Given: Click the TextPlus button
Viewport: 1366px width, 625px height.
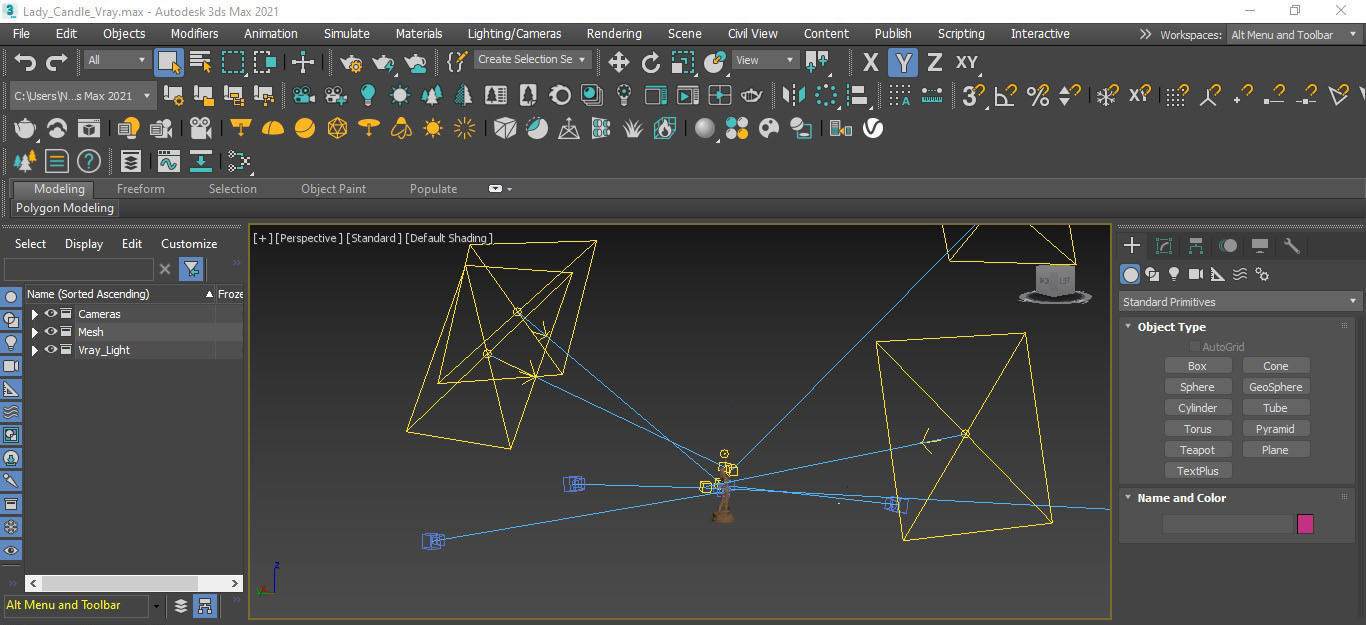Looking at the screenshot, I should point(1197,471).
